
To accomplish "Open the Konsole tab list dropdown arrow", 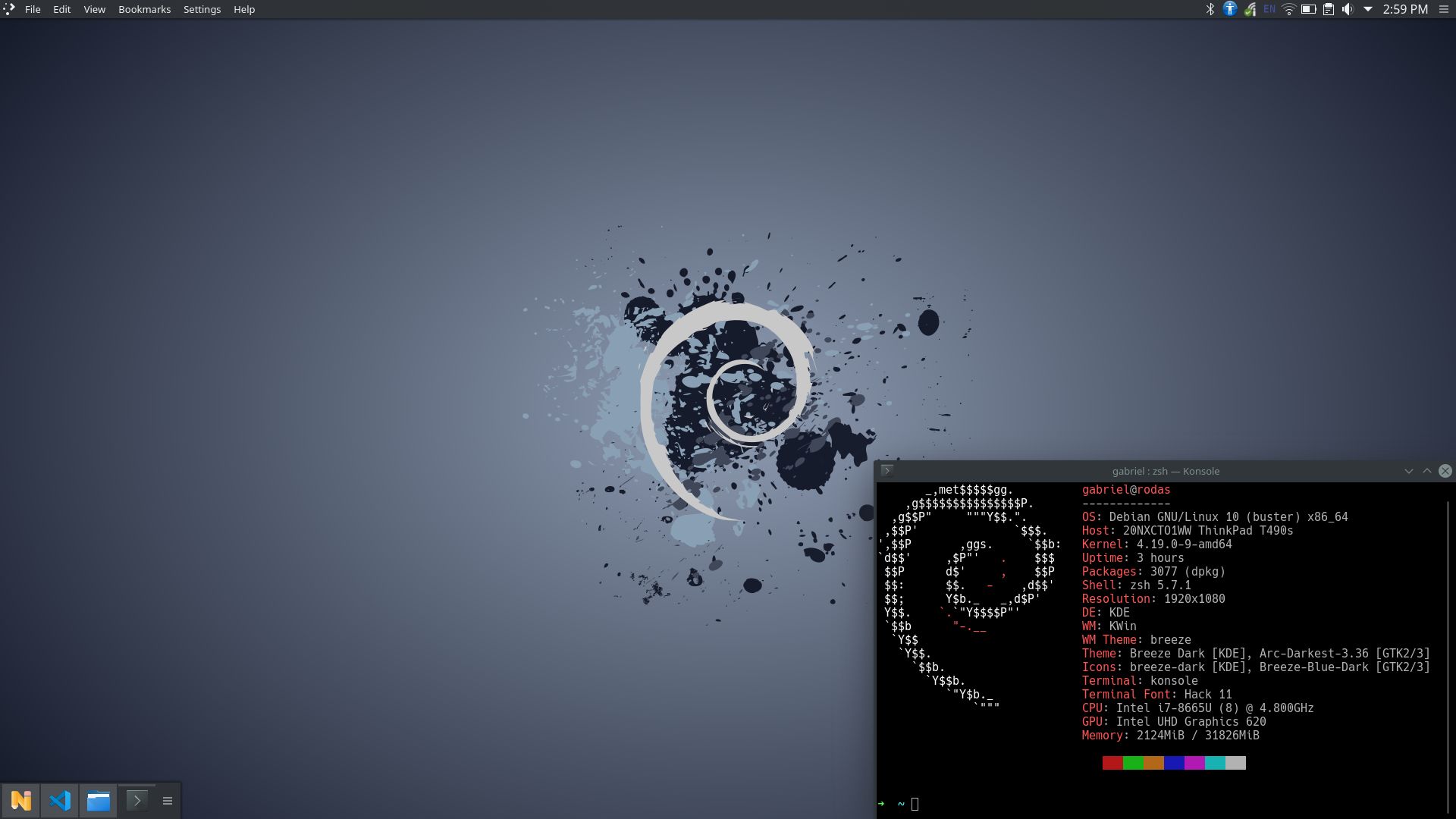I will [x=1408, y=471].
